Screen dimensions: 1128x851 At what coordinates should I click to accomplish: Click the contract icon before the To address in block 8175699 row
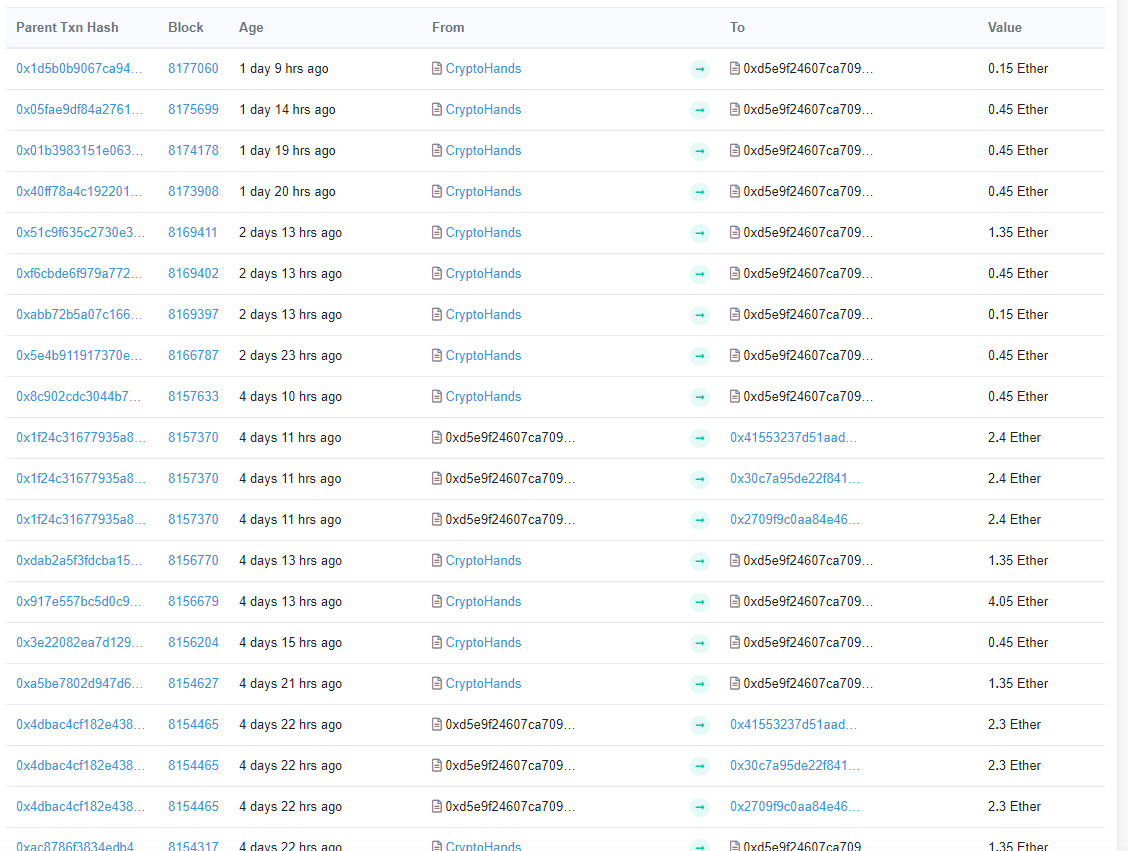click(x=734, y=109)
